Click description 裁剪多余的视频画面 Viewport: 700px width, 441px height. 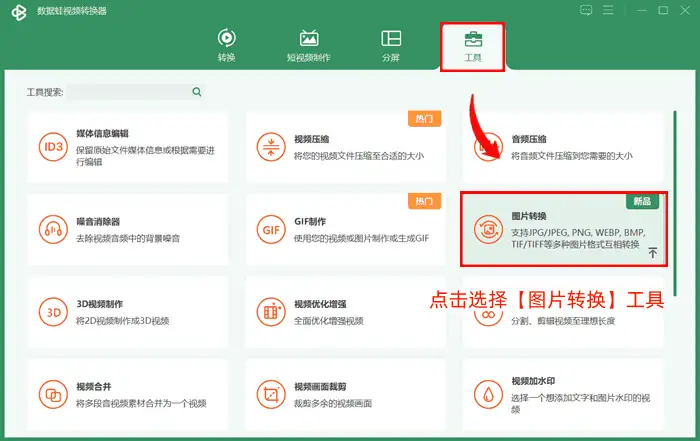pyautogui.click(x=333, y=404)
